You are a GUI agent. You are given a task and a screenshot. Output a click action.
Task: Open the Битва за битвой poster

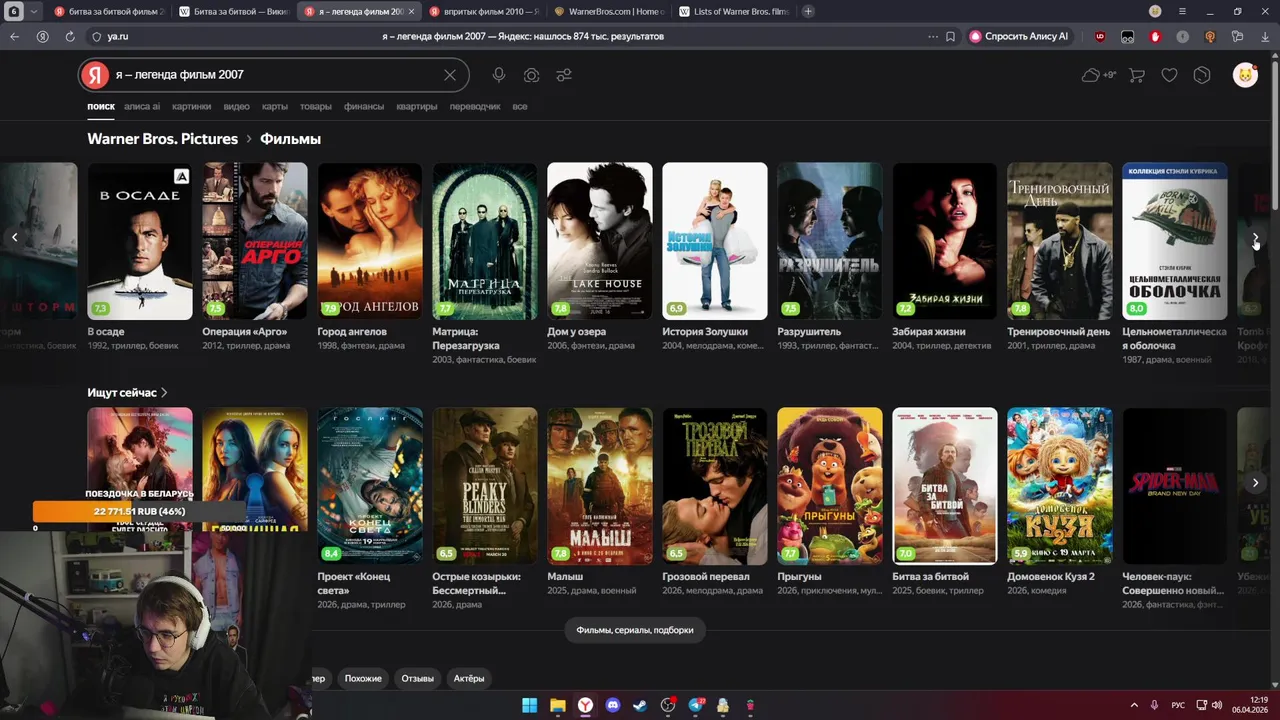[x=945, y=486]
